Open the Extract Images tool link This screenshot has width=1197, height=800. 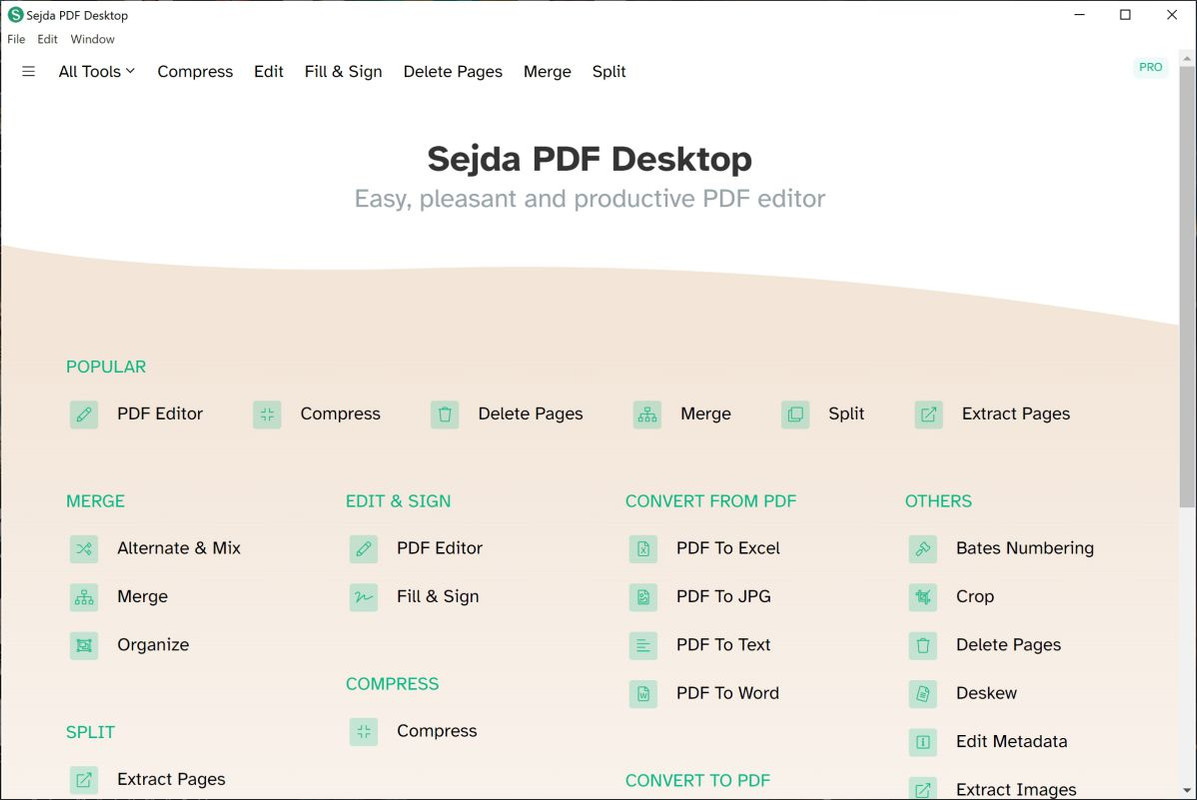click(1016, 789)
